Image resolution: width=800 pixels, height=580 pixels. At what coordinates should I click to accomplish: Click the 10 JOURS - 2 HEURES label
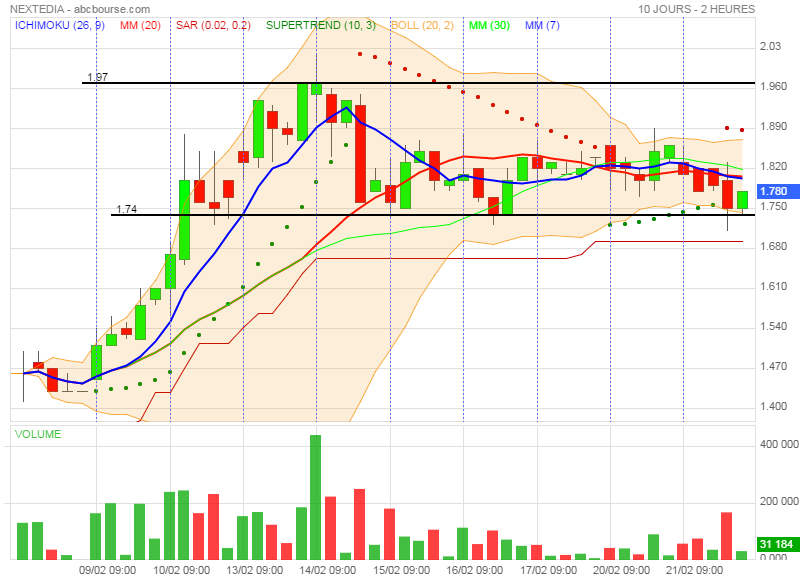point(696,9)
